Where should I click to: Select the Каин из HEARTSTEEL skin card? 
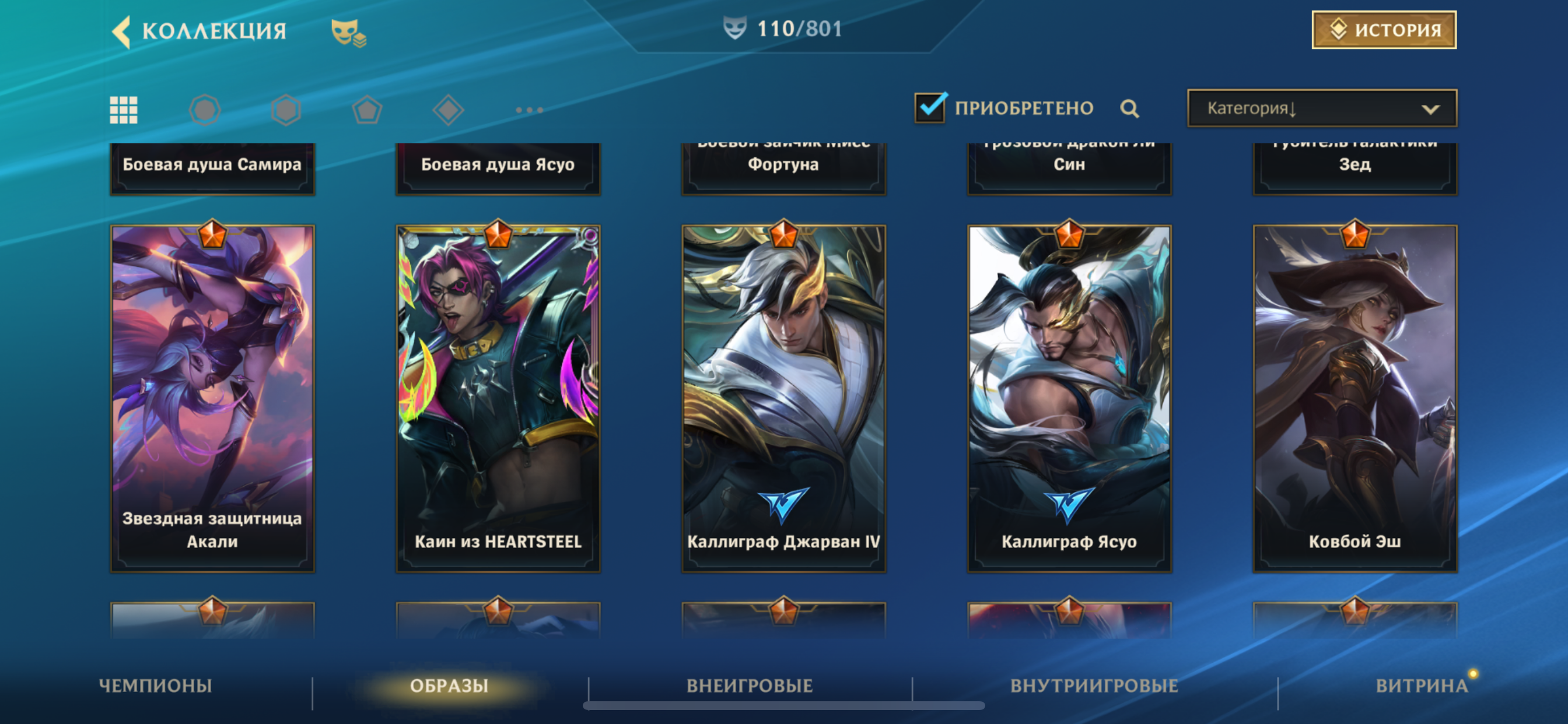498,399
